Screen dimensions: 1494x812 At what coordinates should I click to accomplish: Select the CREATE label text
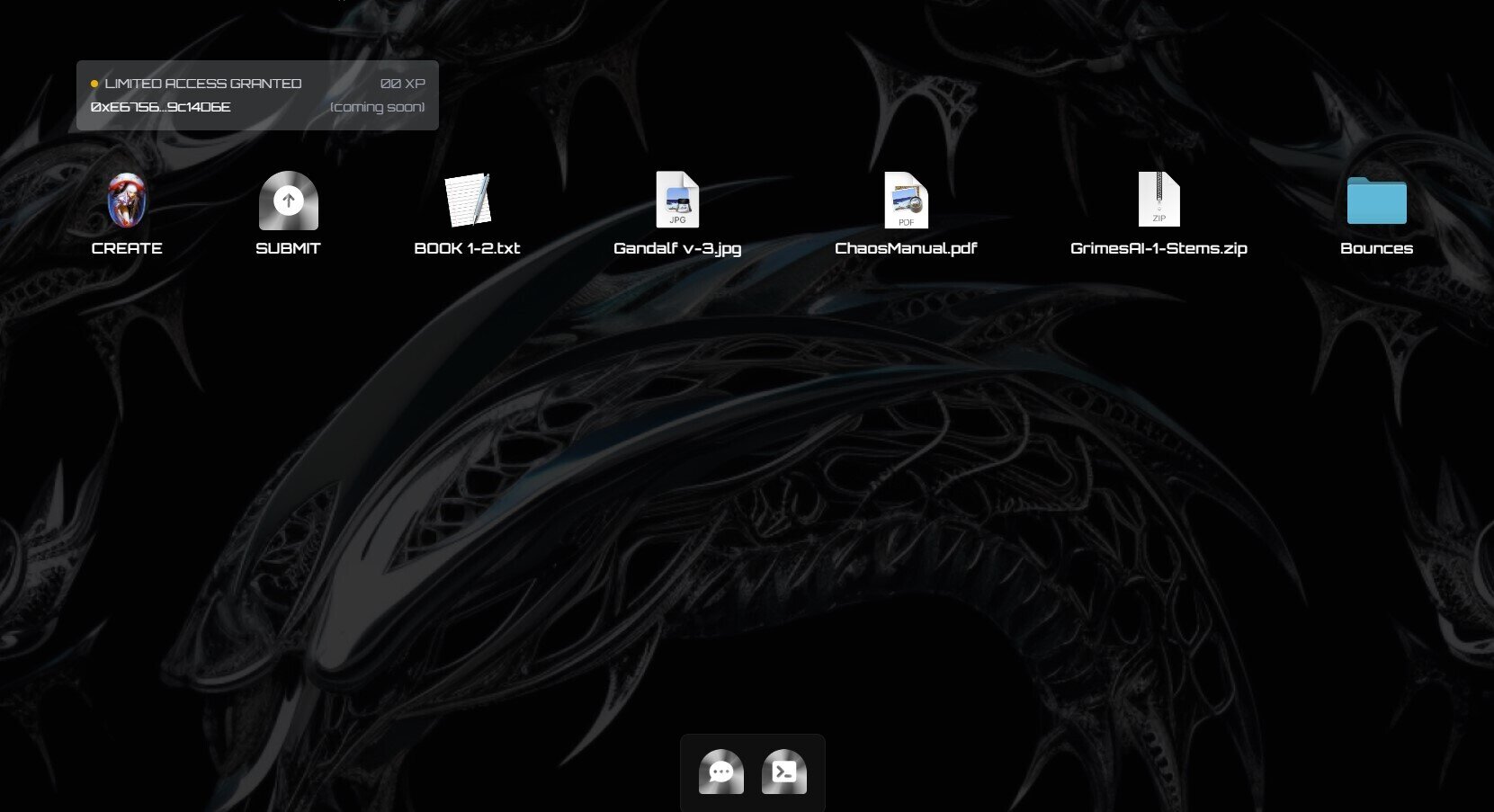[127, 248]
